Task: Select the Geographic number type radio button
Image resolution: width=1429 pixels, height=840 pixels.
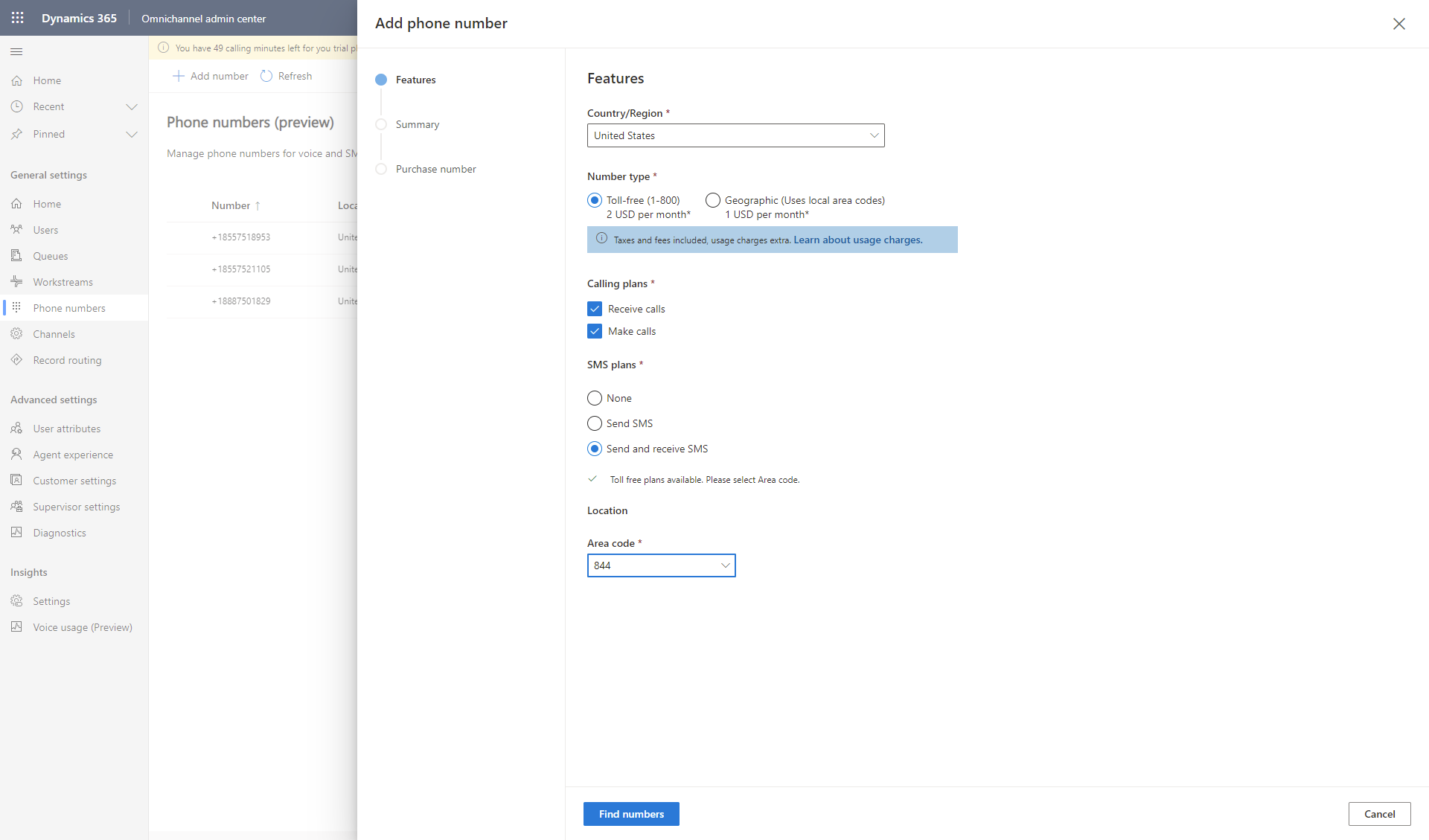Action: (712, 200)
